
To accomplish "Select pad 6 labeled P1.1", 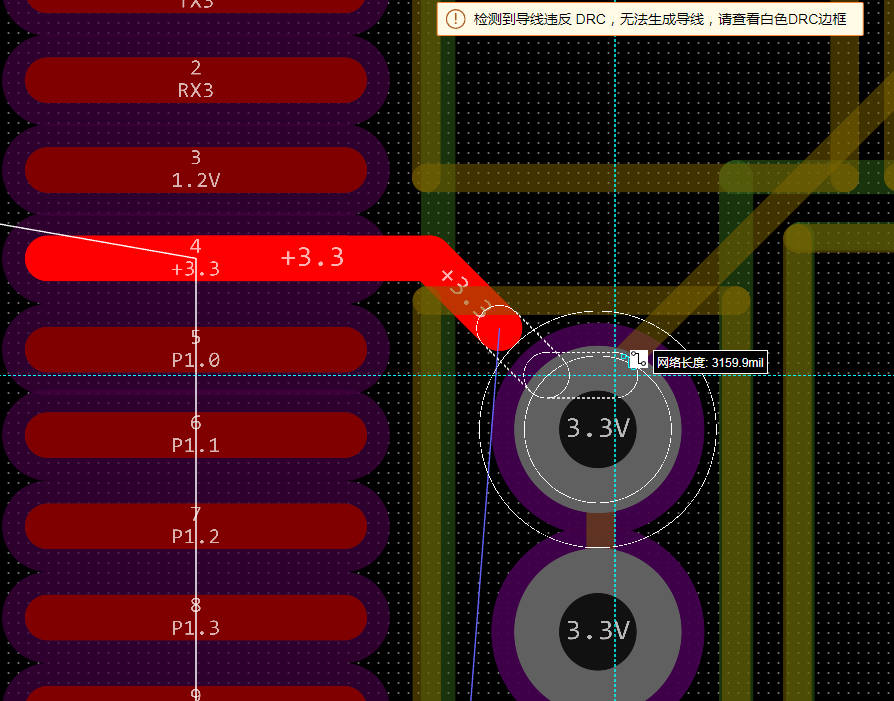I will [196, 435].
